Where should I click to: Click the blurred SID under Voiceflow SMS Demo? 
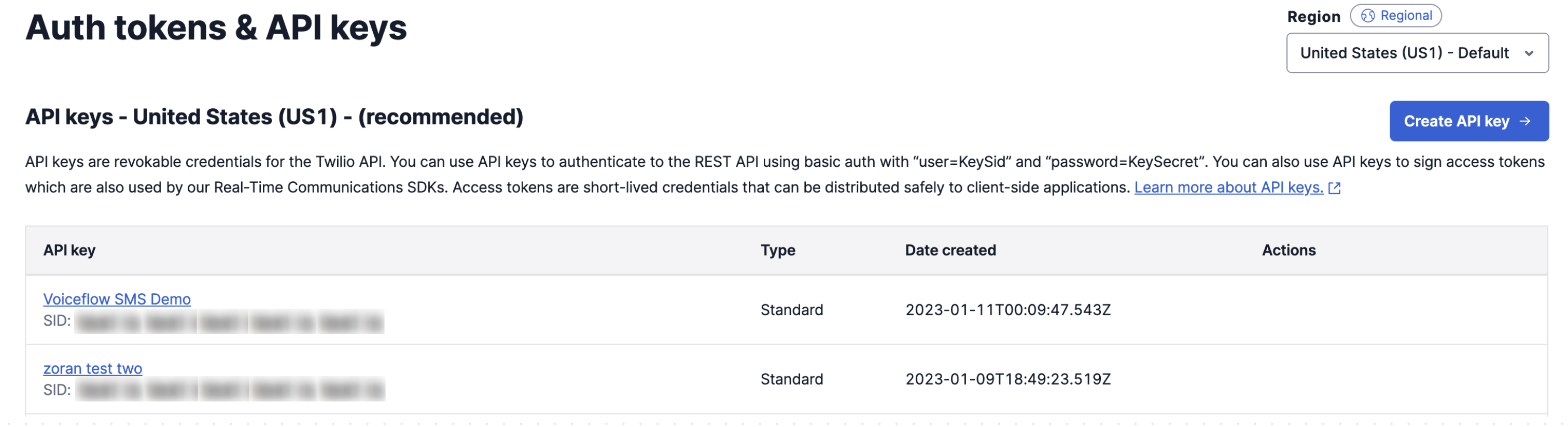230,321
